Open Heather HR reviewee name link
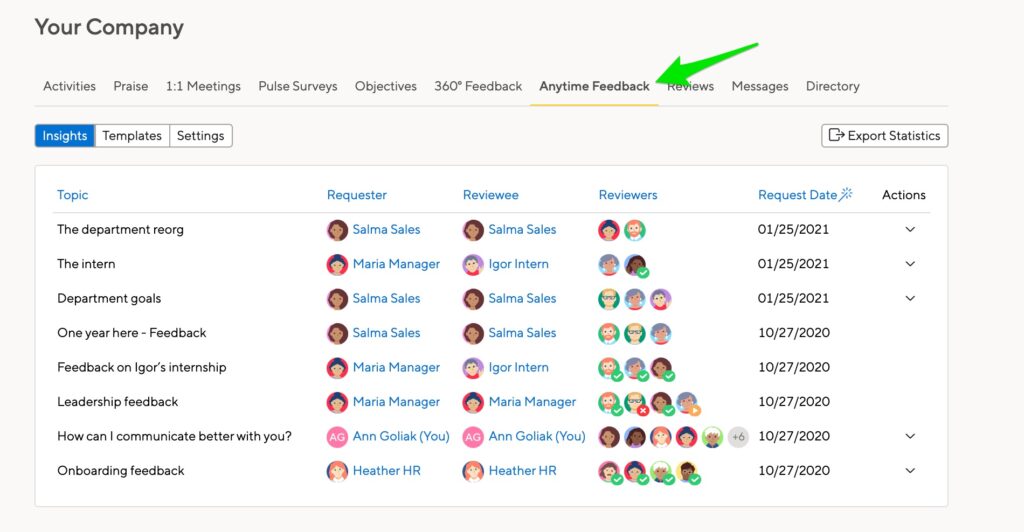The height and width of the screenshot is (532, 1024). tap(522, 471)
